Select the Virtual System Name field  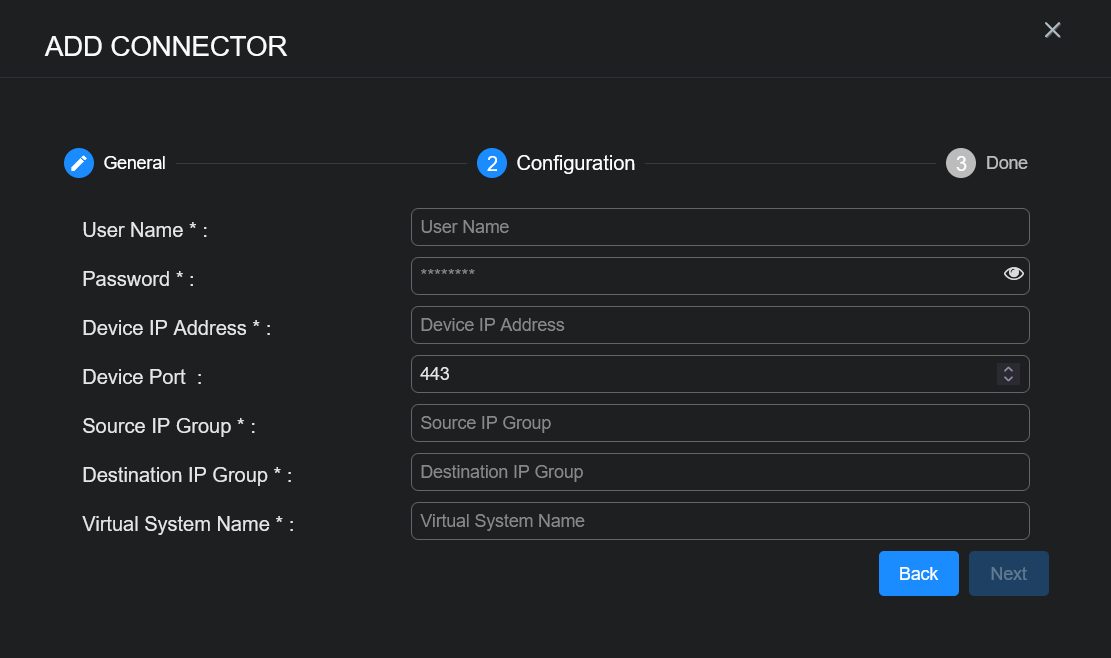pos(719,521)
